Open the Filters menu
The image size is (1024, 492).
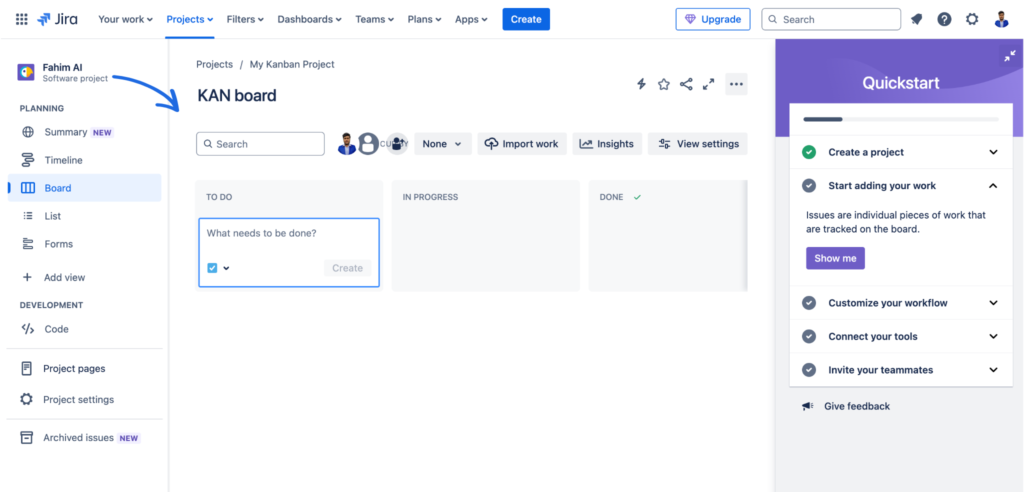click(x=245, y=19)
